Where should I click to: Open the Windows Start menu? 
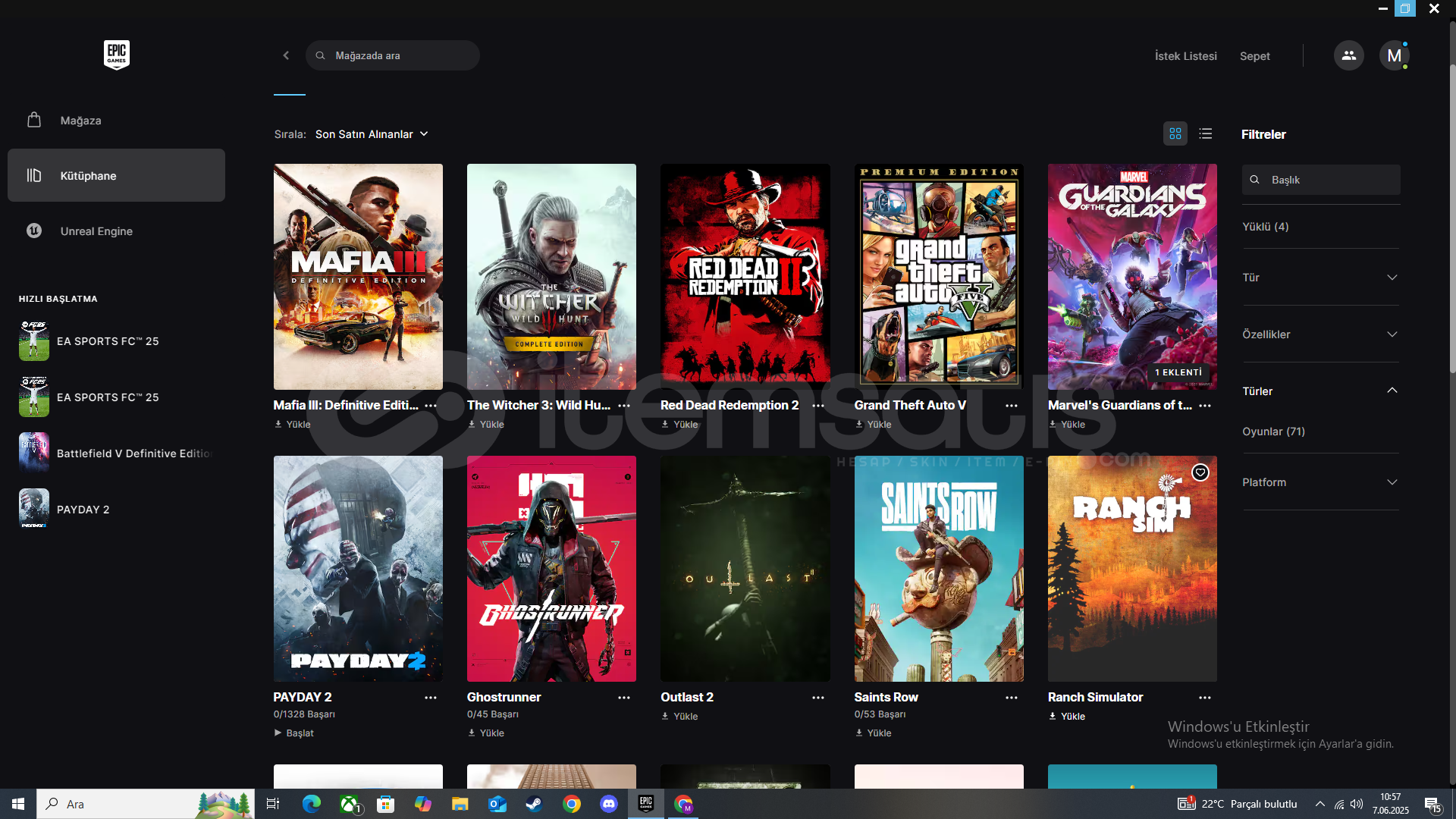click(18, 804)
